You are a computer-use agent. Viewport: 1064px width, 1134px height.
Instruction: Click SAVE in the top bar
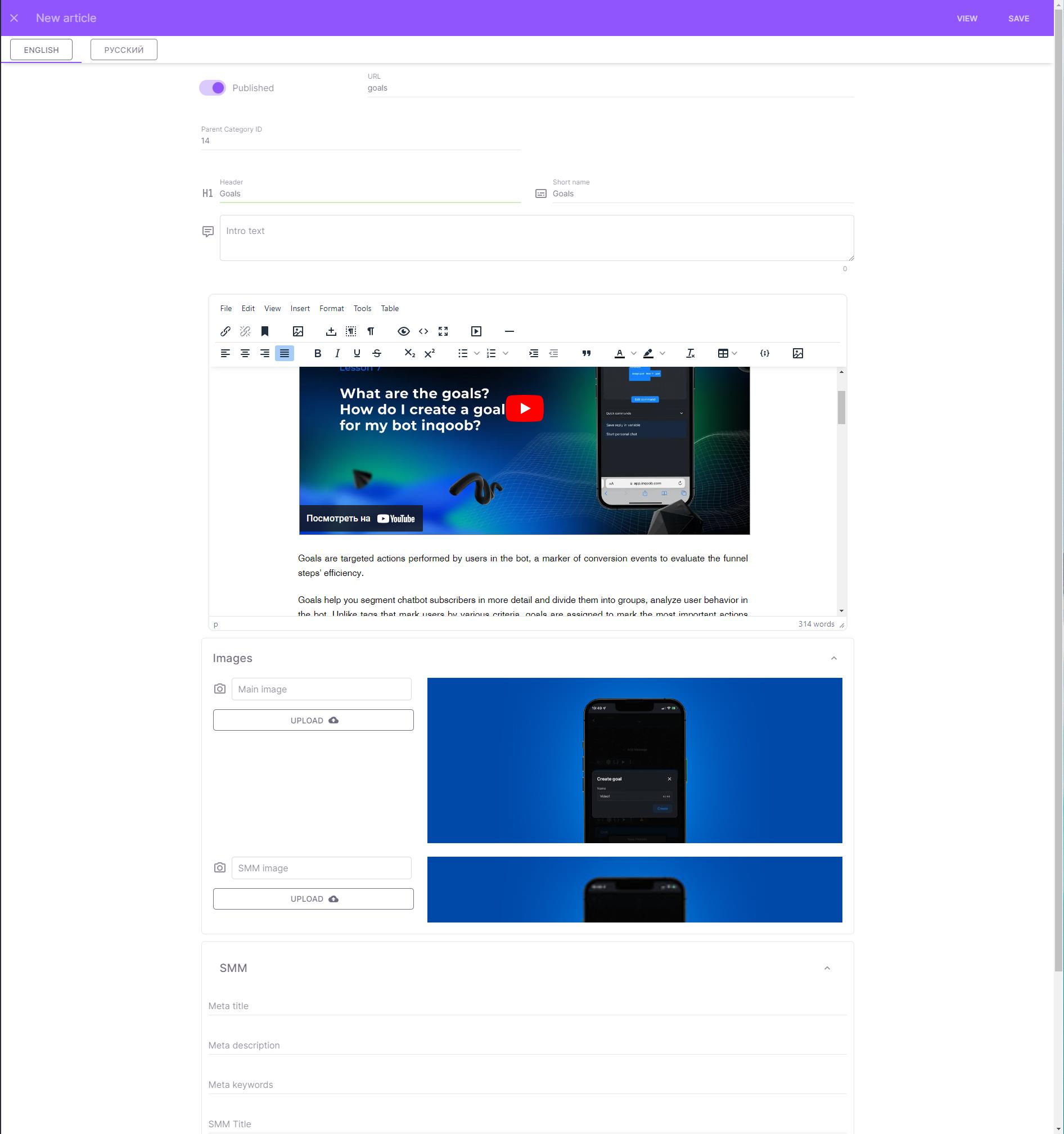(1018, 18)
